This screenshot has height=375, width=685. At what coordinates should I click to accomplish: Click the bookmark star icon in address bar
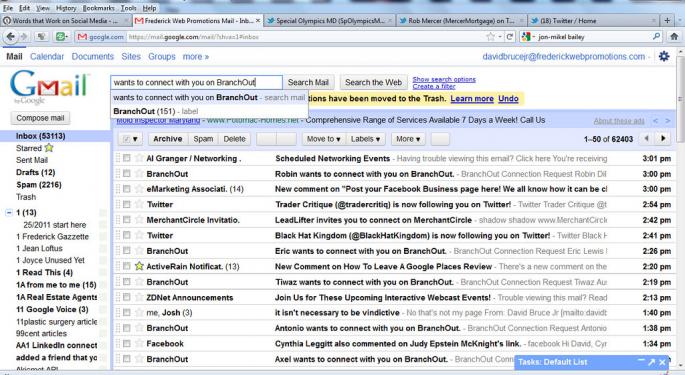[x=491, y=37]
